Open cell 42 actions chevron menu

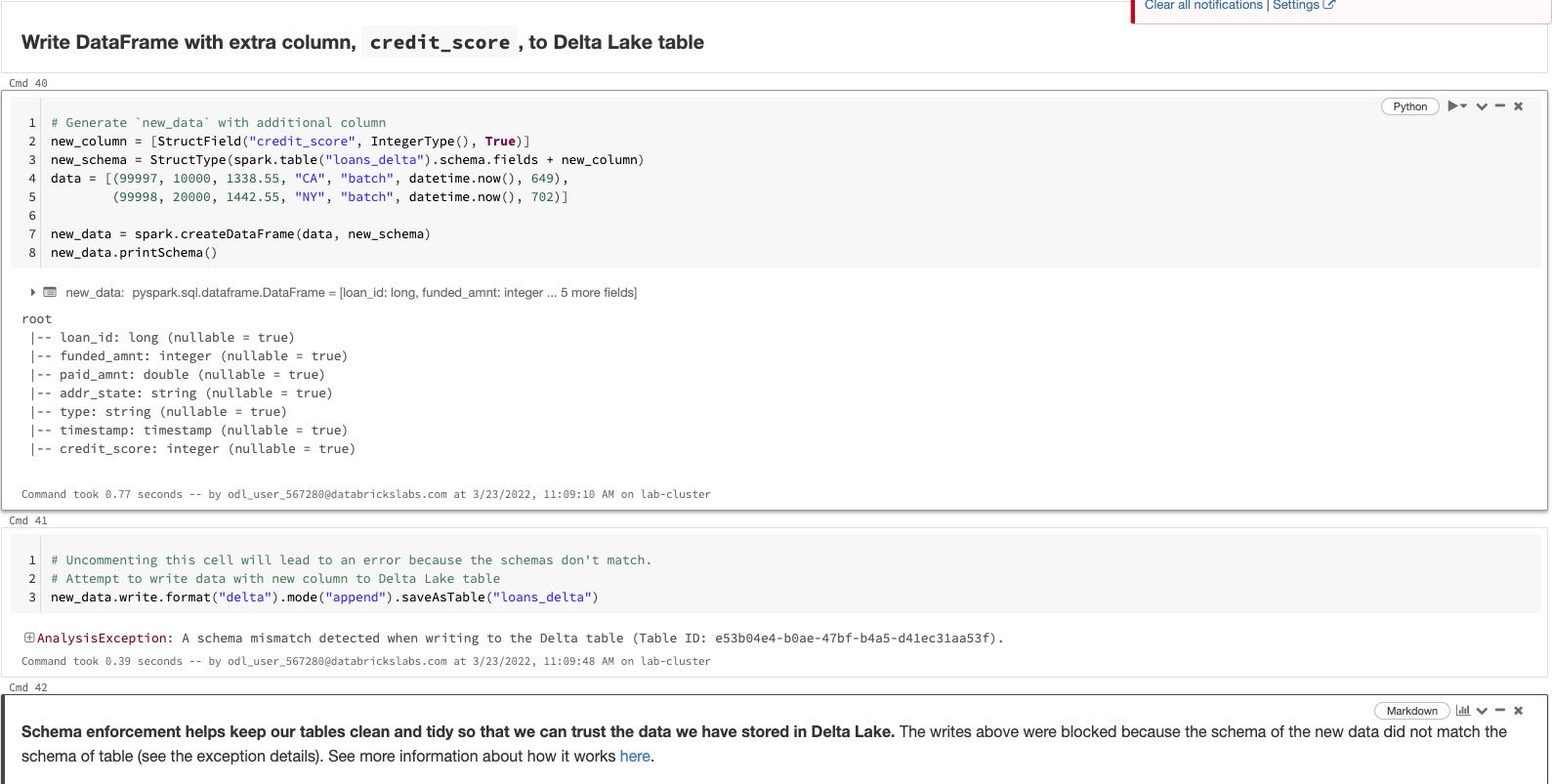pyautogui.click(x=1482, y=711)
